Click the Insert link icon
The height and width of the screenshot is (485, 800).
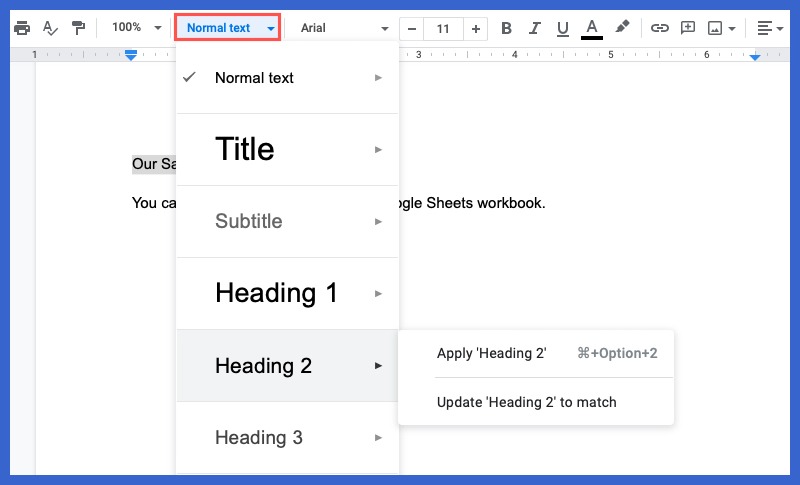(x=659, y=28)
